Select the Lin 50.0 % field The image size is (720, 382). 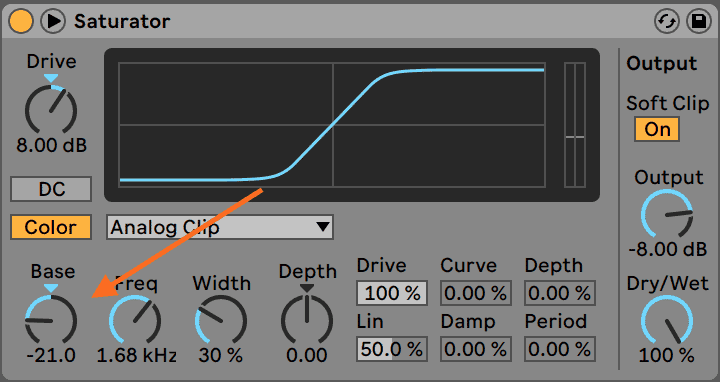392,349
